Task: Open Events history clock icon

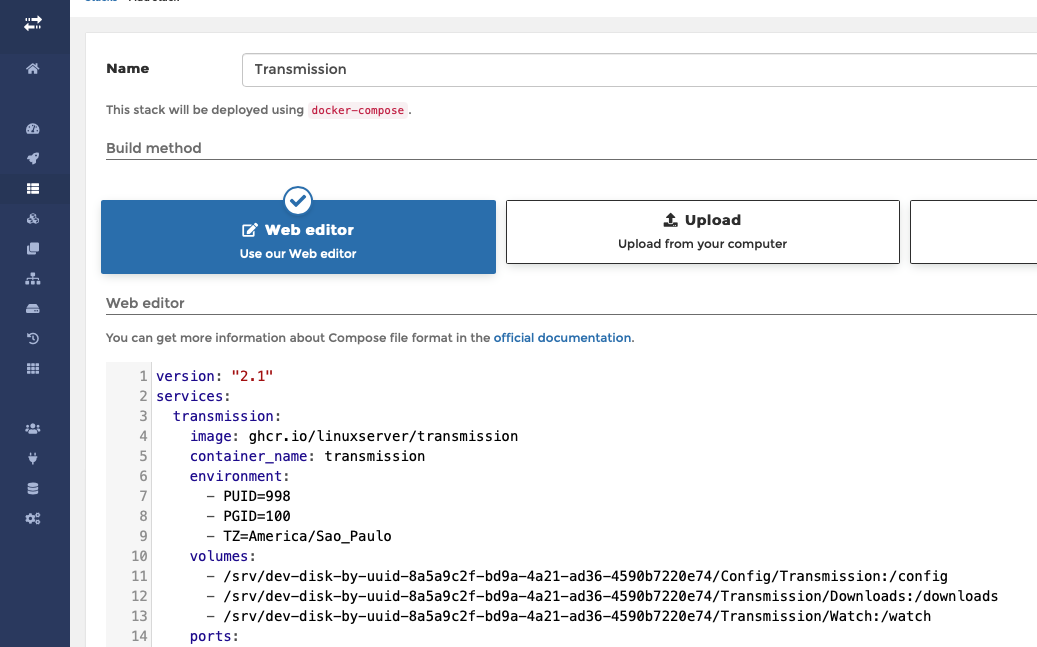Action: click(33, 339)
